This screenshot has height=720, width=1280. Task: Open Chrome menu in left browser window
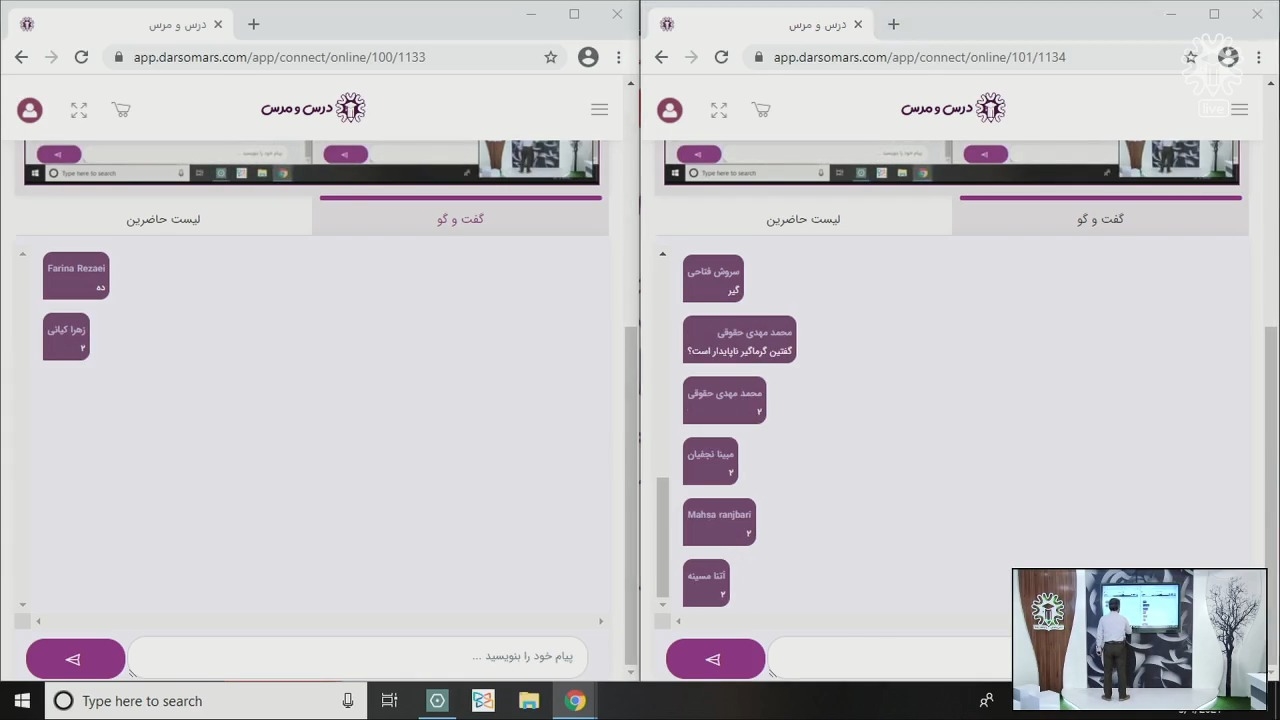(620, 57)
